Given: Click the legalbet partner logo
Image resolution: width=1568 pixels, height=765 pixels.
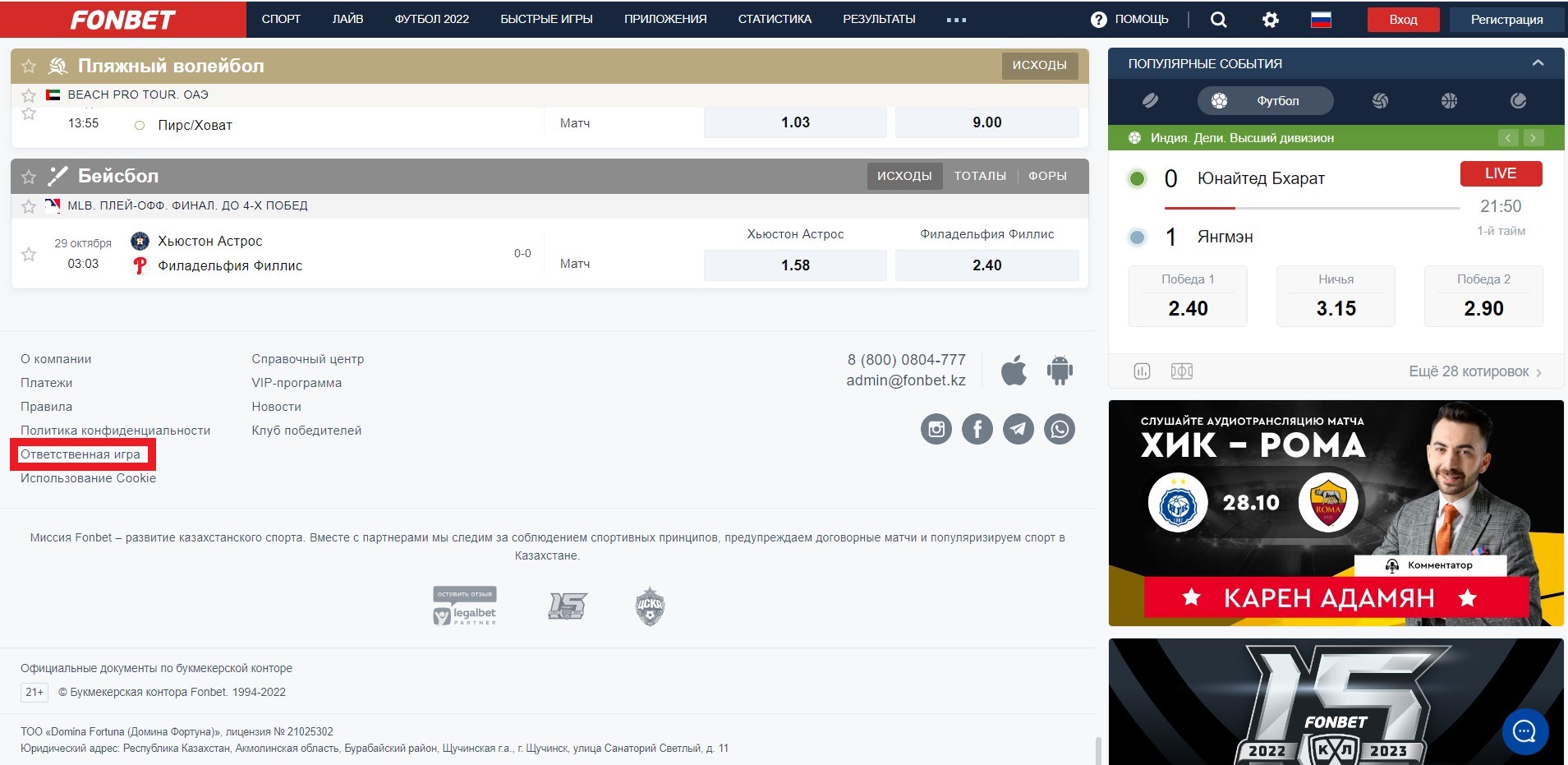Looking at the screenshot, I should [465, 606].
